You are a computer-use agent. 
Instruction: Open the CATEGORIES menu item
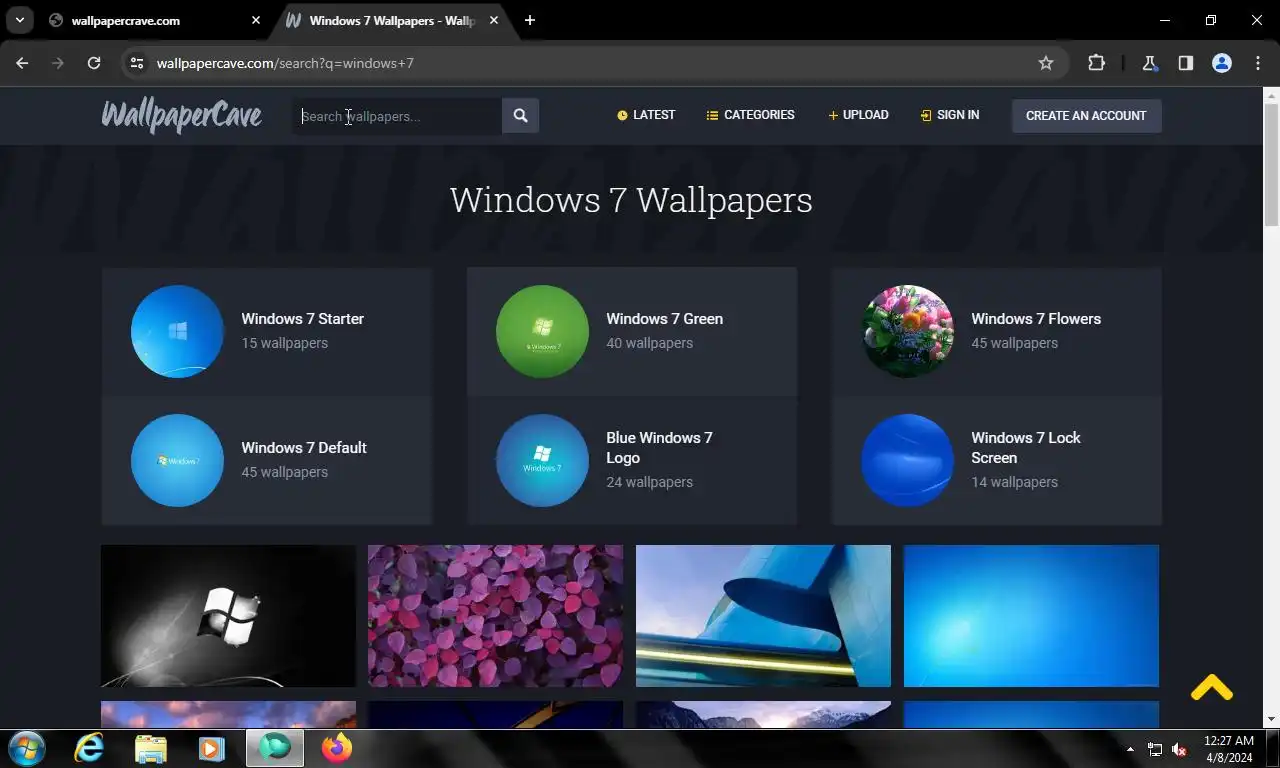coord(750,115)
